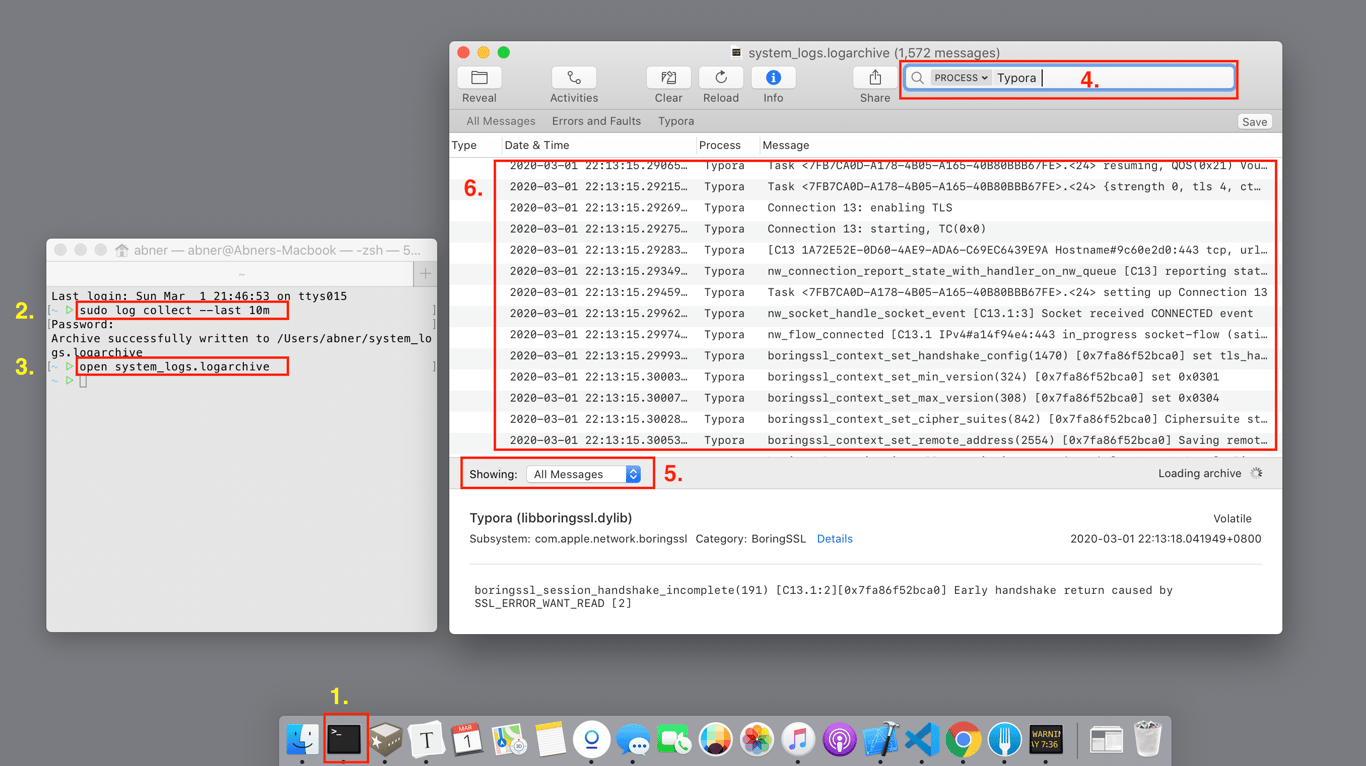The height and width of the screenshot is (766, 1366).
Task: Select the 'Connection 13: enabling TLS' log row
Action: (x=865, y=208)
